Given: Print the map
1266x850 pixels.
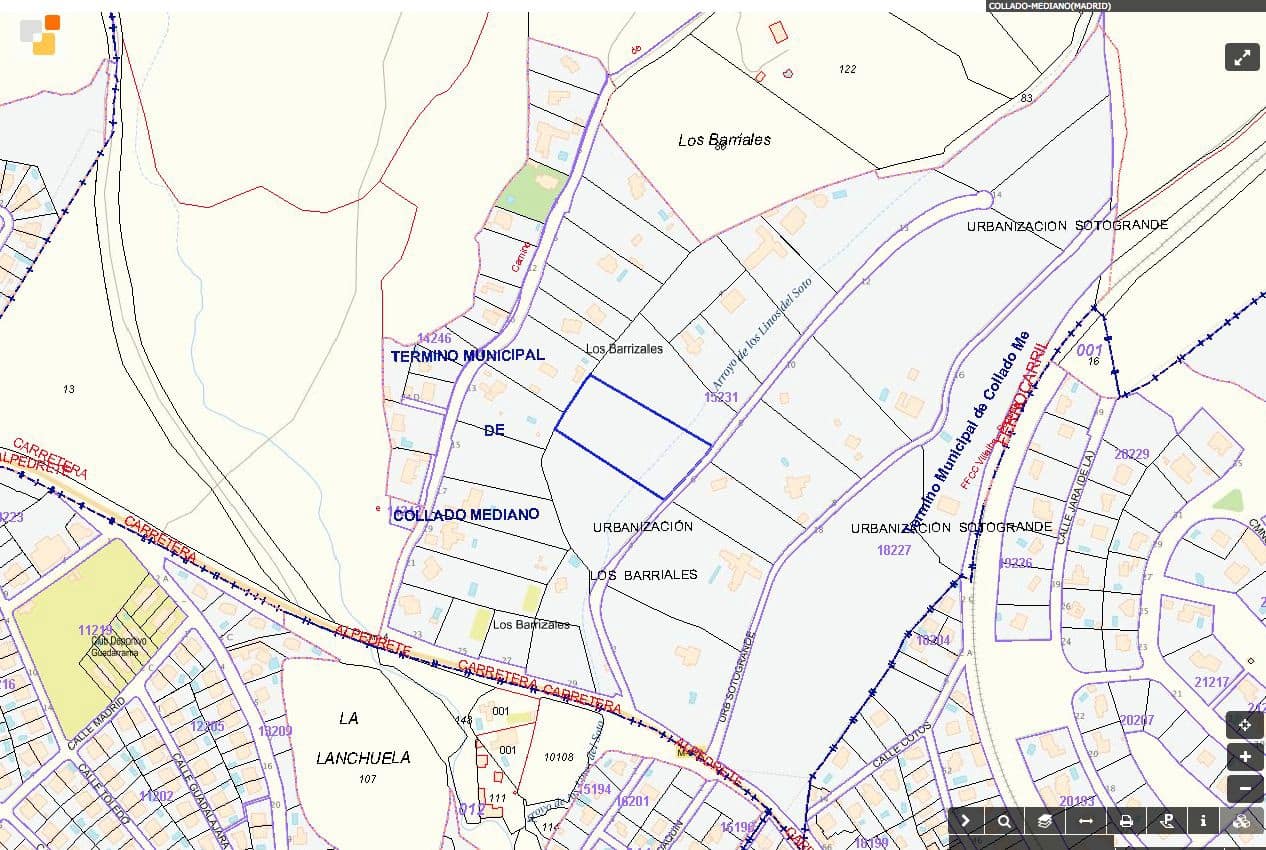Looking at the screenshot, I should click(1125, 821).
